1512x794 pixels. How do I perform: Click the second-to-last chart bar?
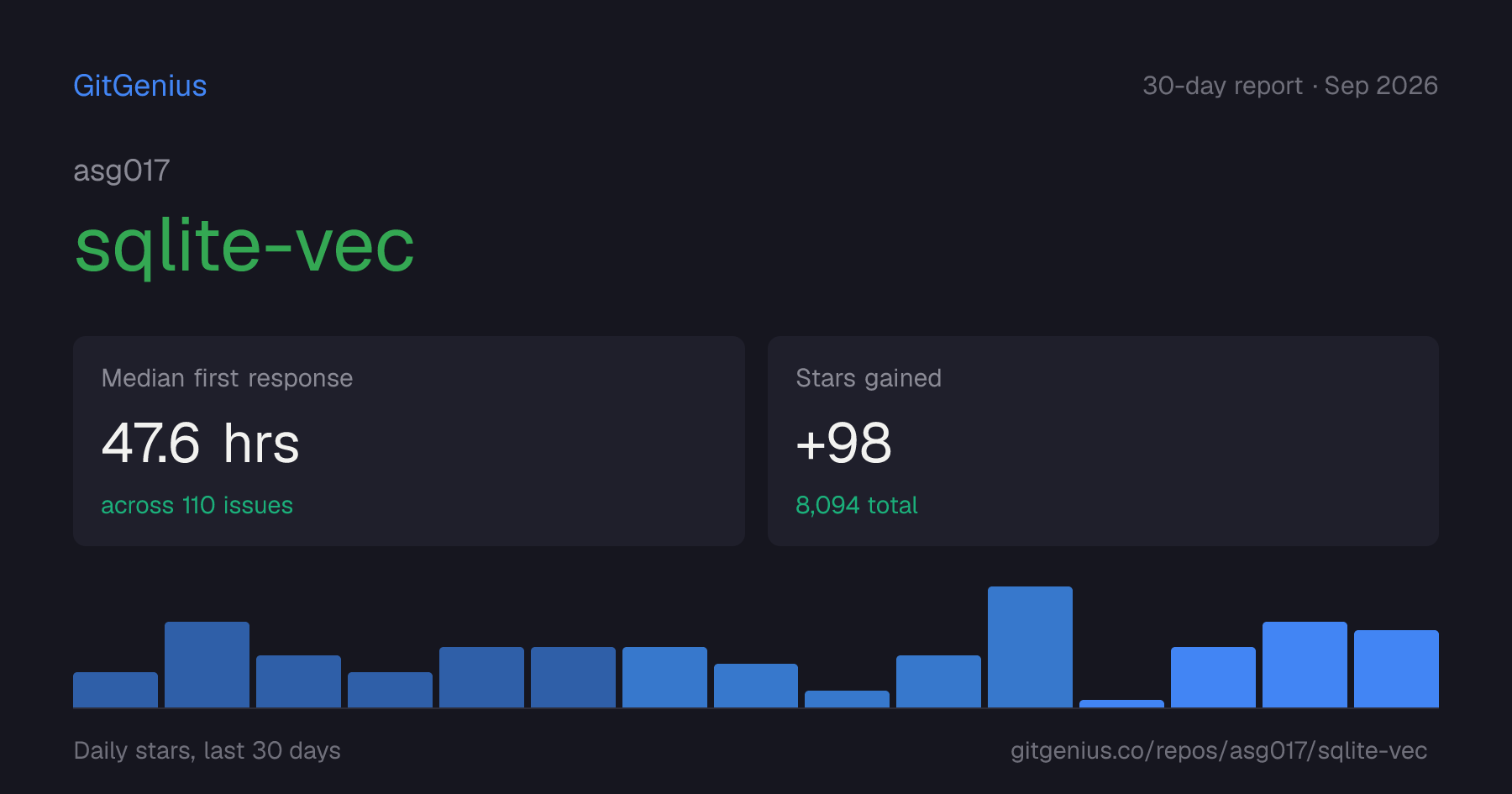tap(1305, 665)
